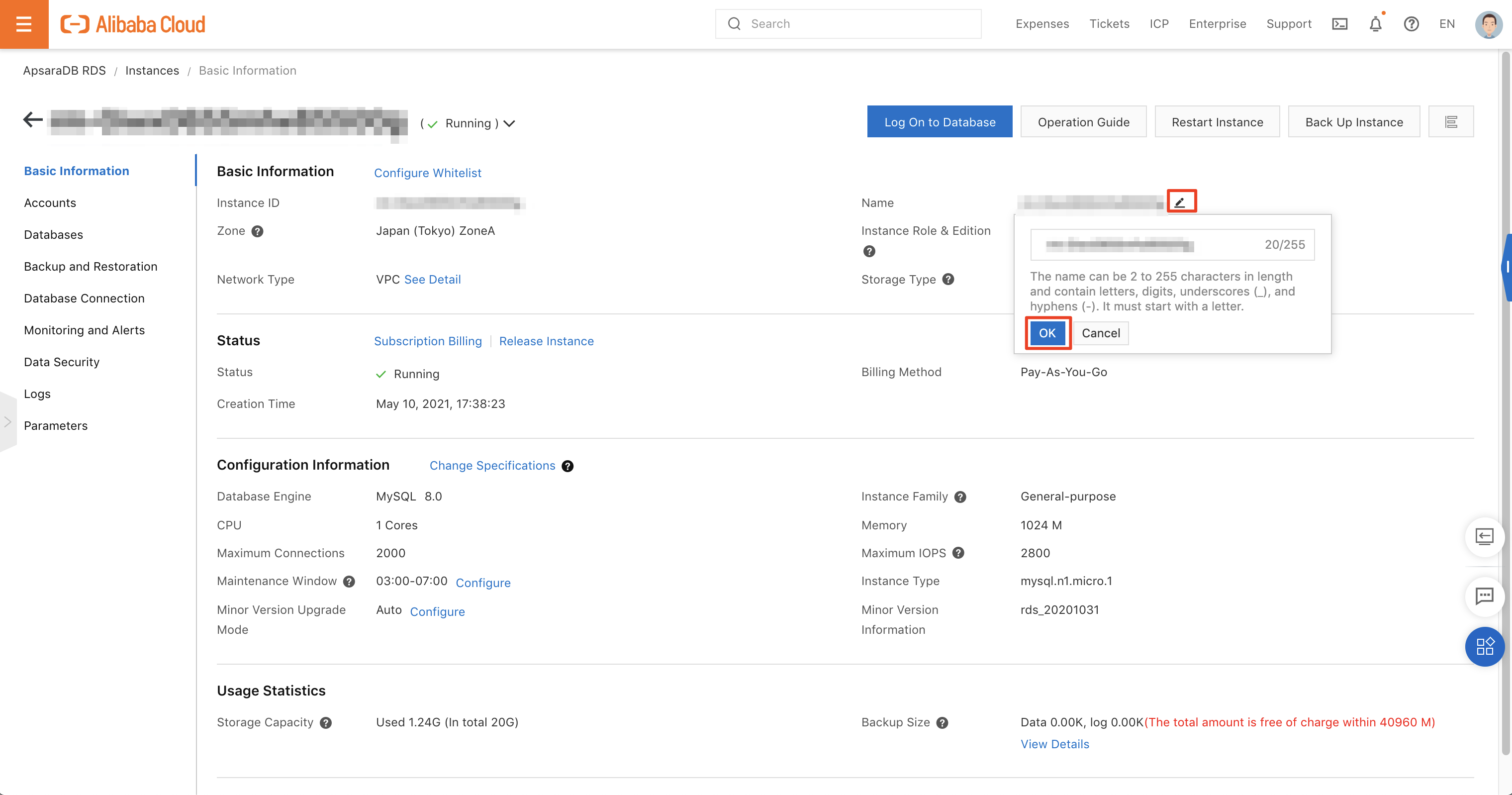Open Basic Information sidebar item
The width and height of the screenshot is (1512, 795).
point(76,171)
